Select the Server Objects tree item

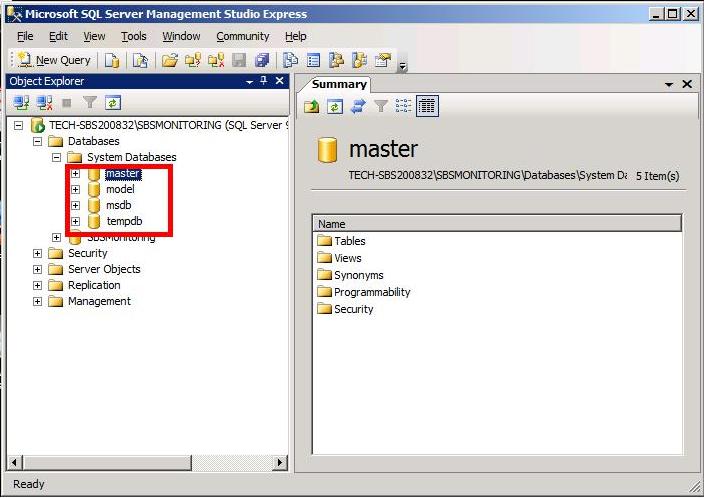[104, 269]
